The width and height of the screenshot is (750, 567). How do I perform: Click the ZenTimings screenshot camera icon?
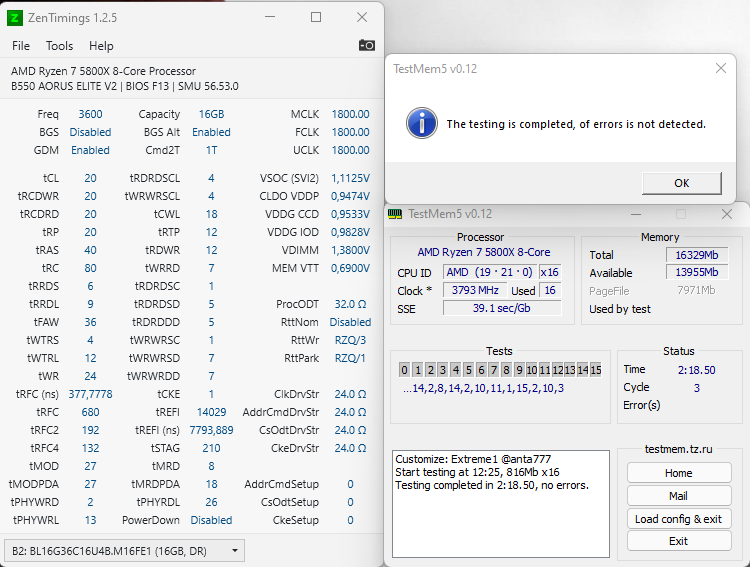pos(367,45)
